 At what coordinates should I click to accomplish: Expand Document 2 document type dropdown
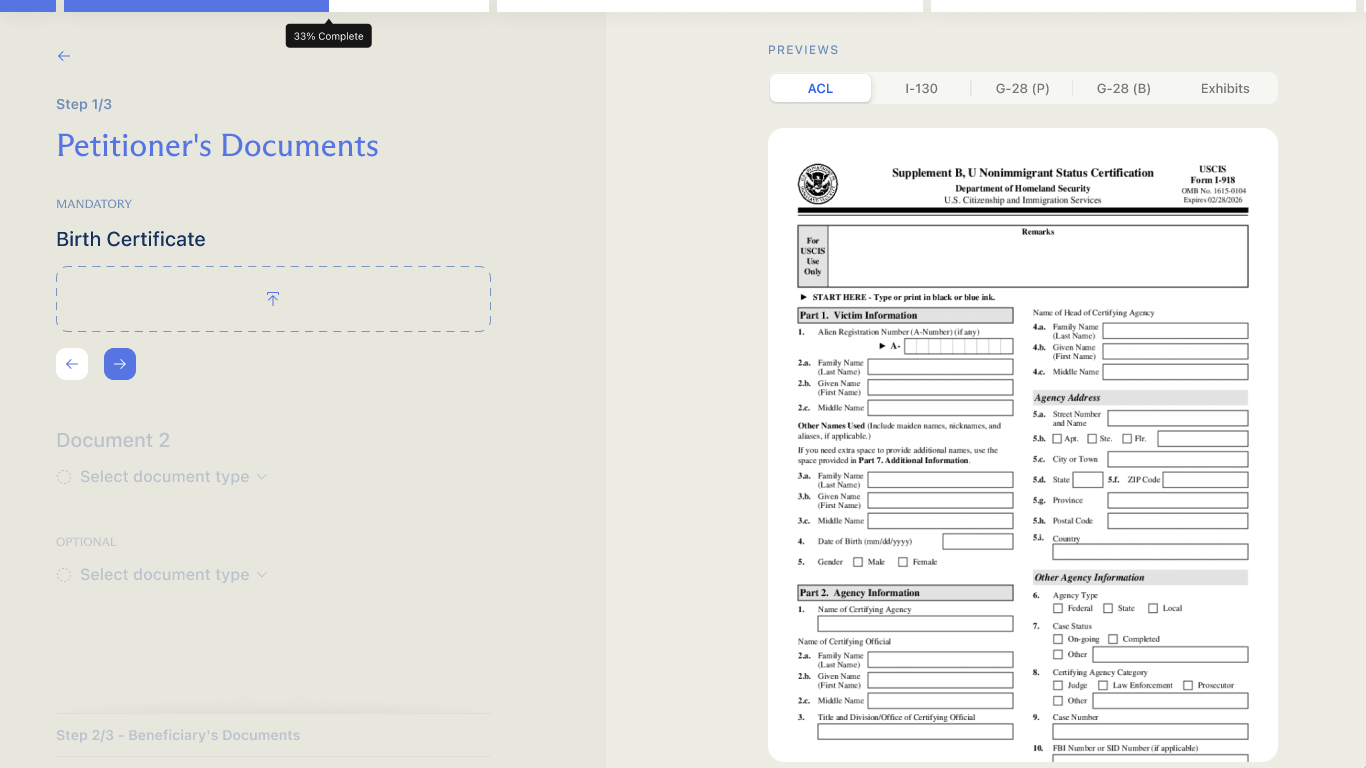coord(174,477)
